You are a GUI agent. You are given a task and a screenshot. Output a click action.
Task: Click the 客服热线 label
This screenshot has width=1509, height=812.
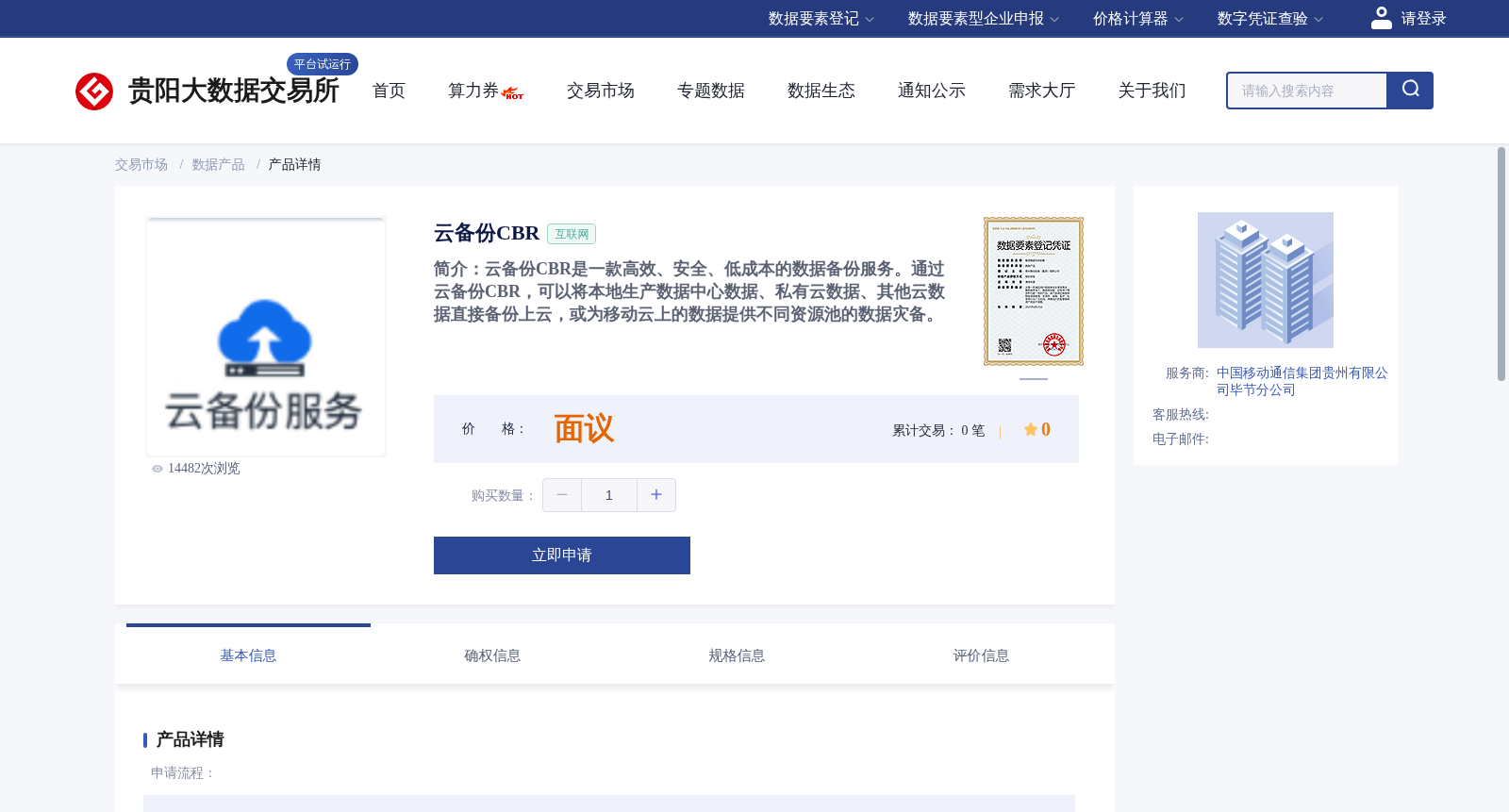tap(1181, 415)
